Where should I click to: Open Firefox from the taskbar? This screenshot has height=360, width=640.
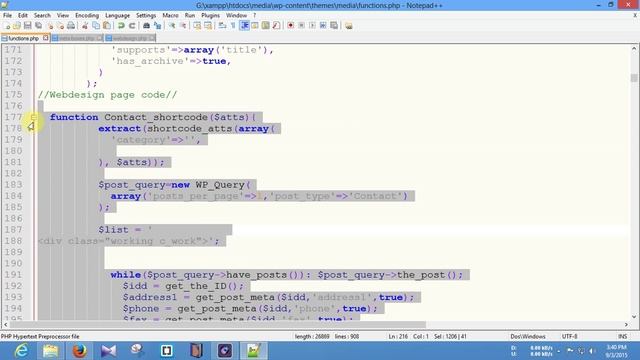[80, 351]
